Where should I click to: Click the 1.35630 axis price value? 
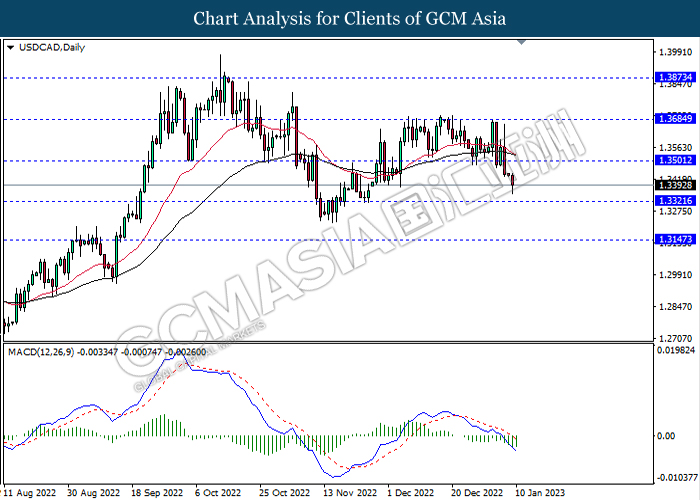pos(675,147)
